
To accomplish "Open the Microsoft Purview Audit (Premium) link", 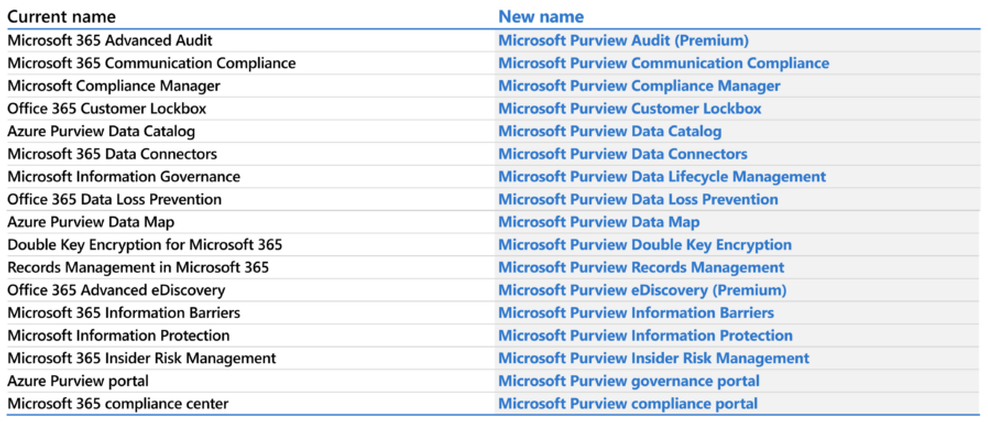I will pyautogui.click(x=623, y=41).
